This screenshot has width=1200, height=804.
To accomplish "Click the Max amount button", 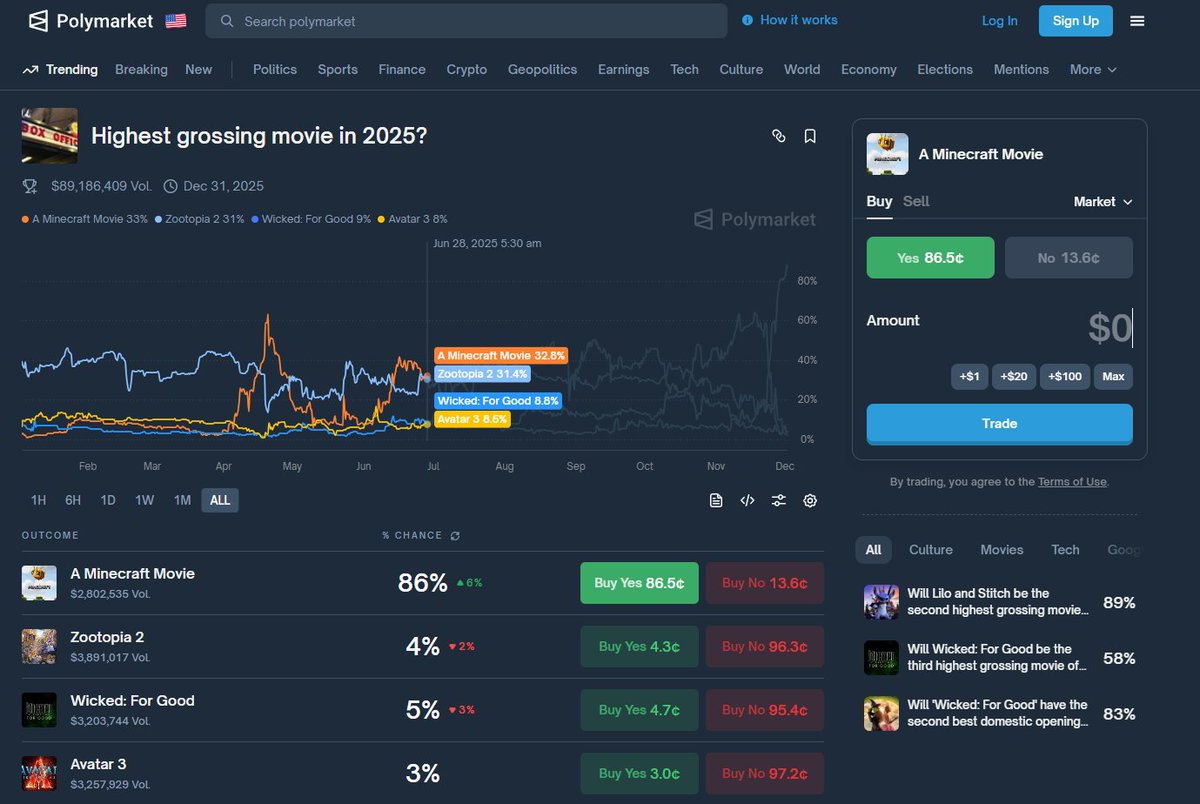I will click(x=1114, y=377).
